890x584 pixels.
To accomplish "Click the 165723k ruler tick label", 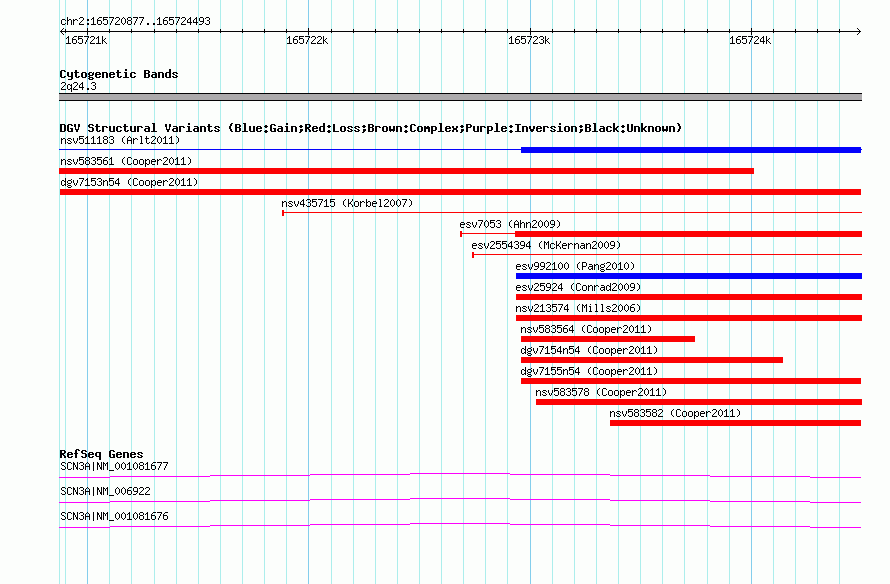I will coord(529,40).
